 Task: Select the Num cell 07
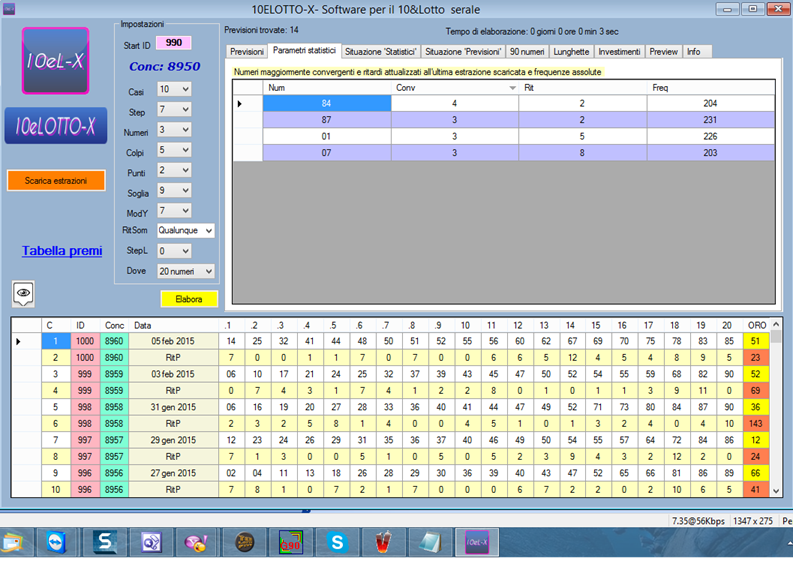pyautogui.click(x=327, y=153)
